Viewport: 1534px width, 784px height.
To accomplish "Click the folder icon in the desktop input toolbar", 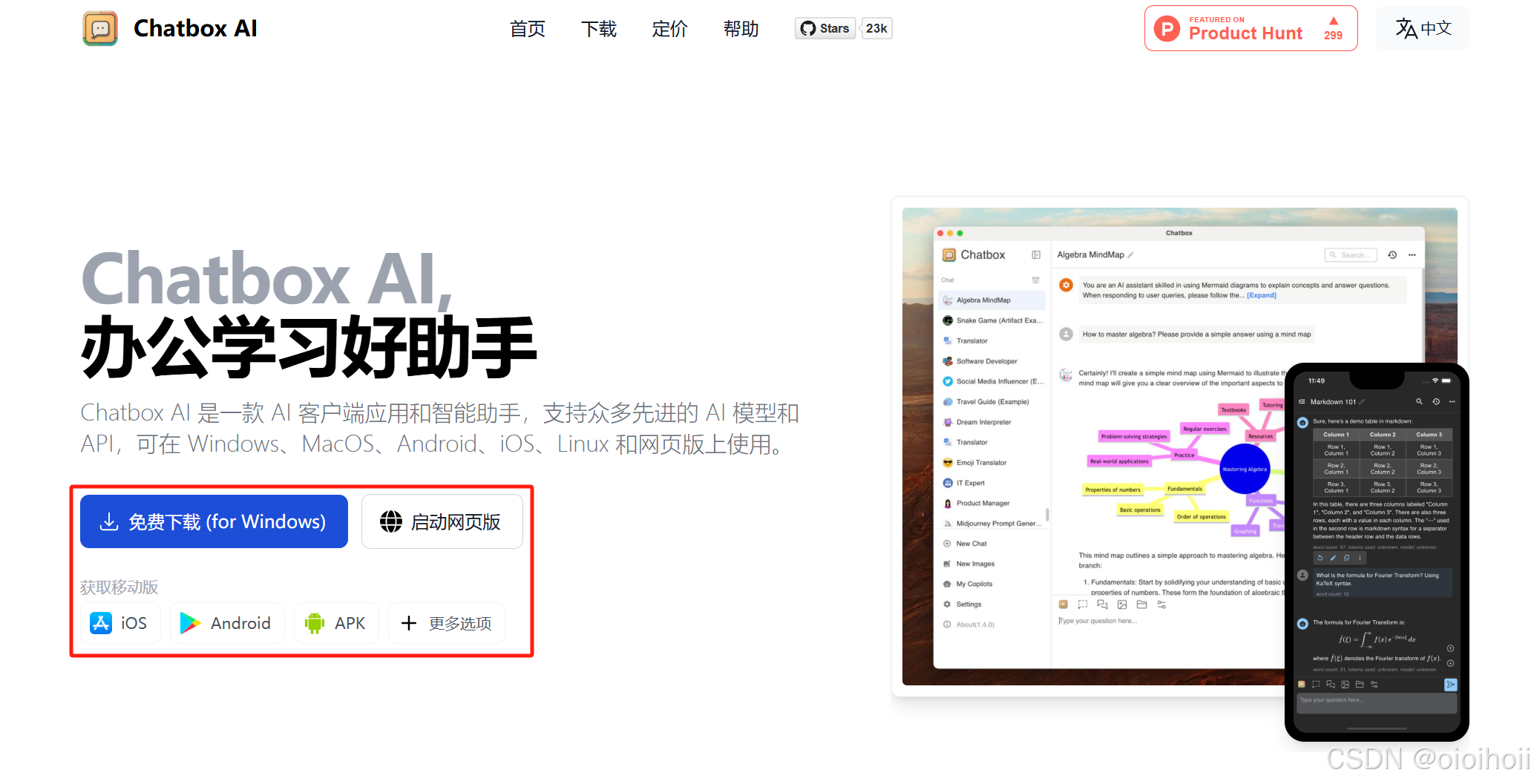I will [x=1142, y=605].
